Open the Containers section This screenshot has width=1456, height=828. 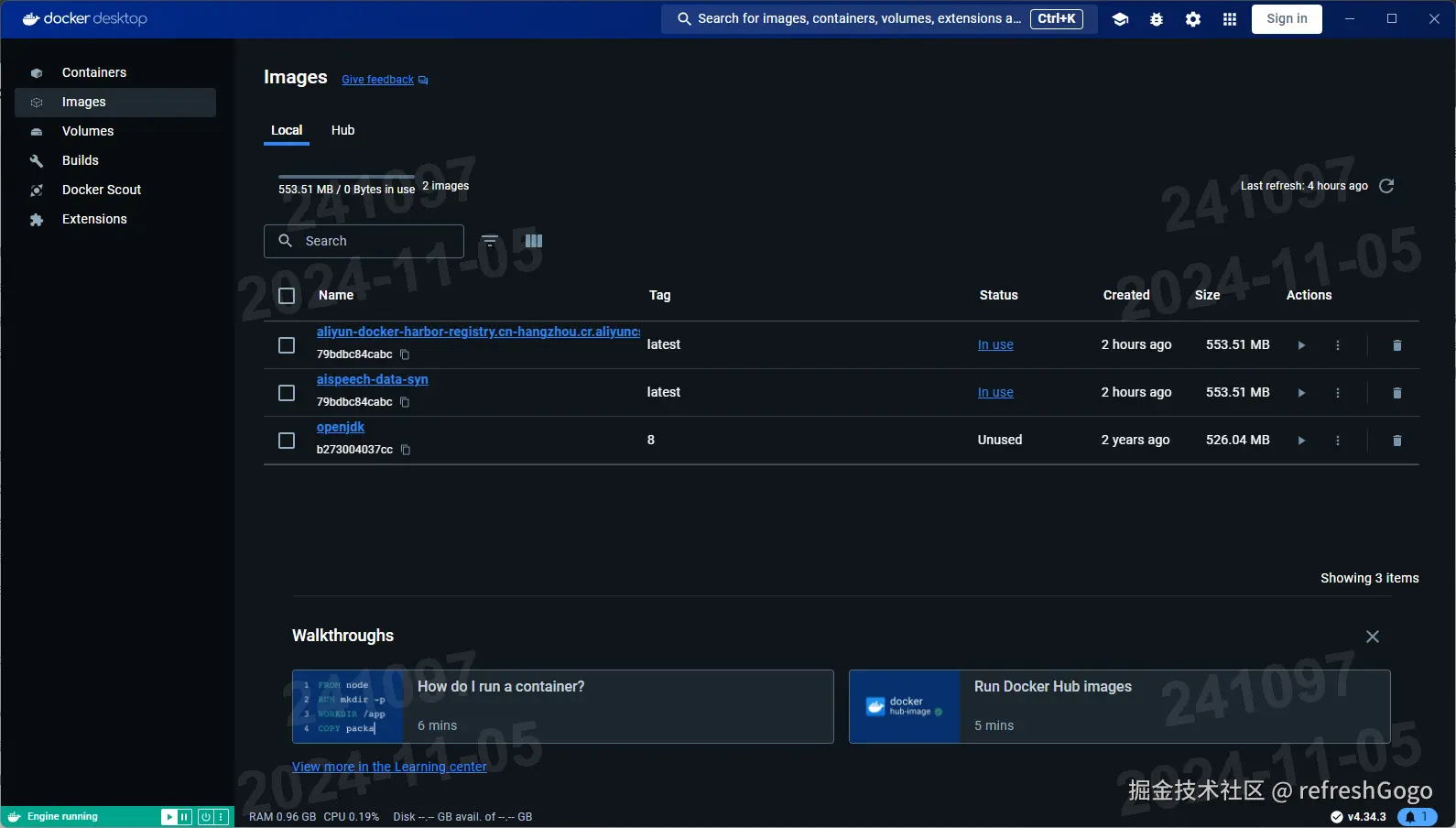tap(115, 72)
